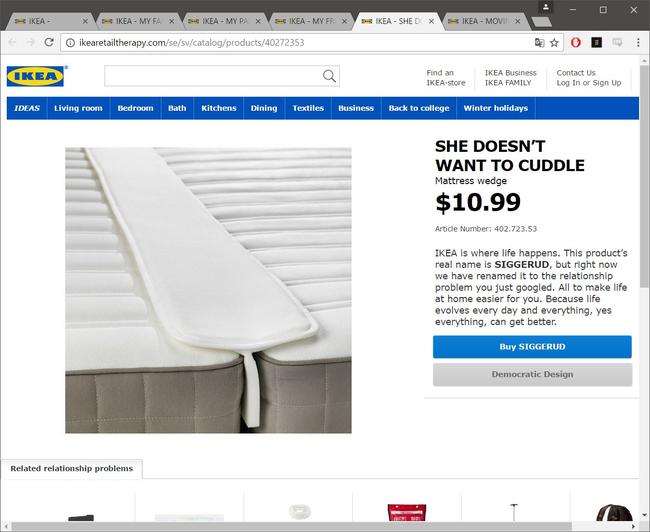View site information icon in address bar
The image size is (650, 532).
[x=70, y=43]
